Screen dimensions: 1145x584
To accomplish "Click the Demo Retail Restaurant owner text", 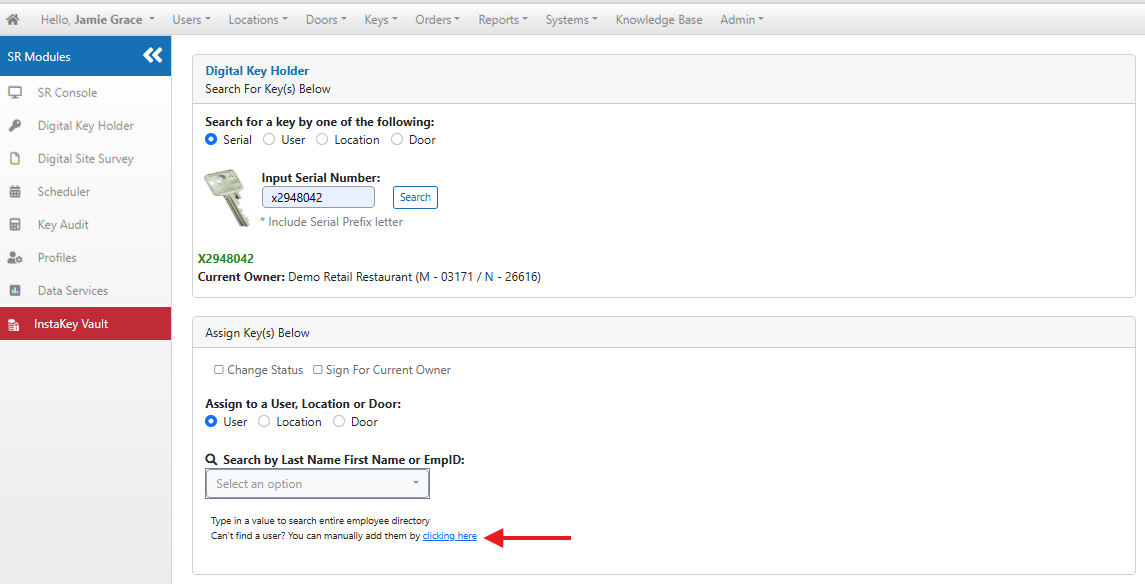I will click(x=414, y=277).
